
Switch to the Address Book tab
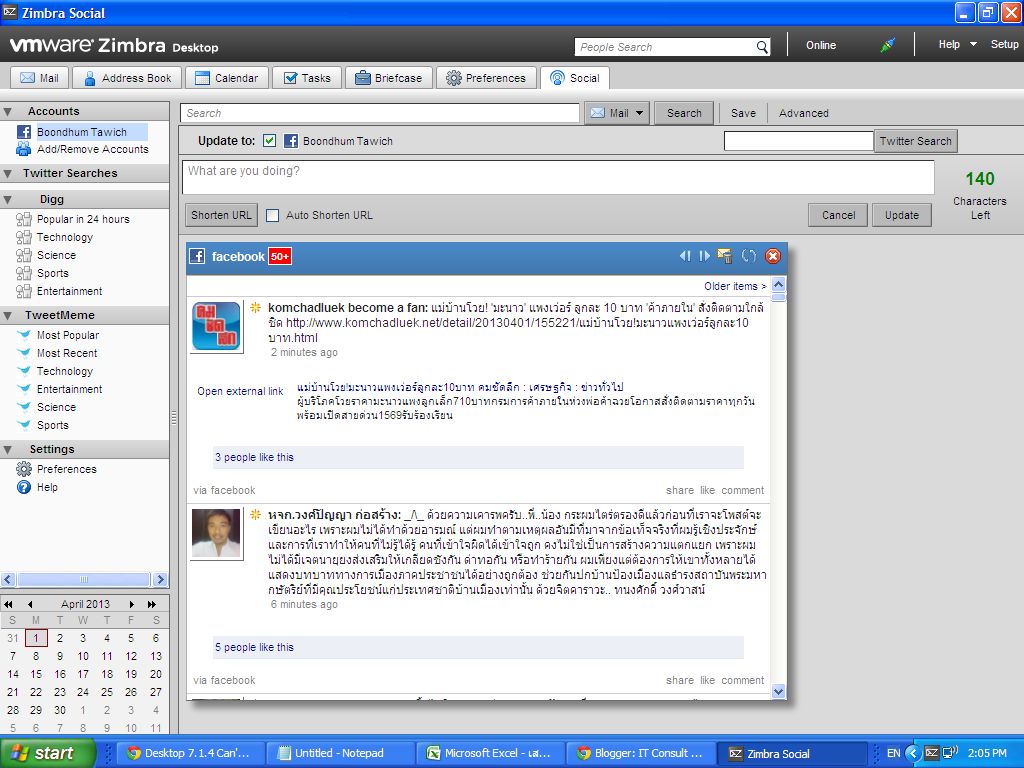[127, 78]
